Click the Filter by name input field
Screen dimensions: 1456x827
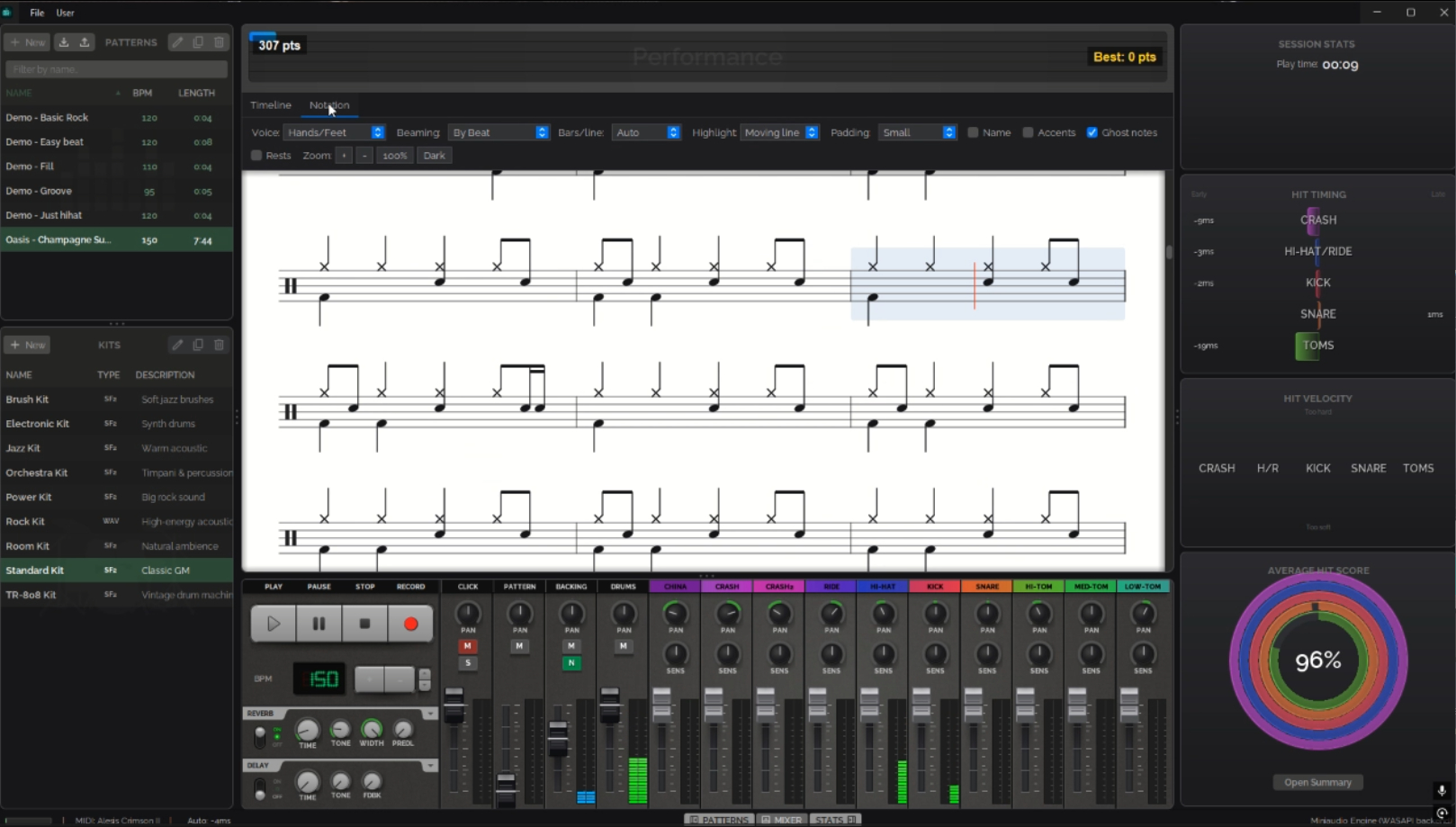(116, 69)
